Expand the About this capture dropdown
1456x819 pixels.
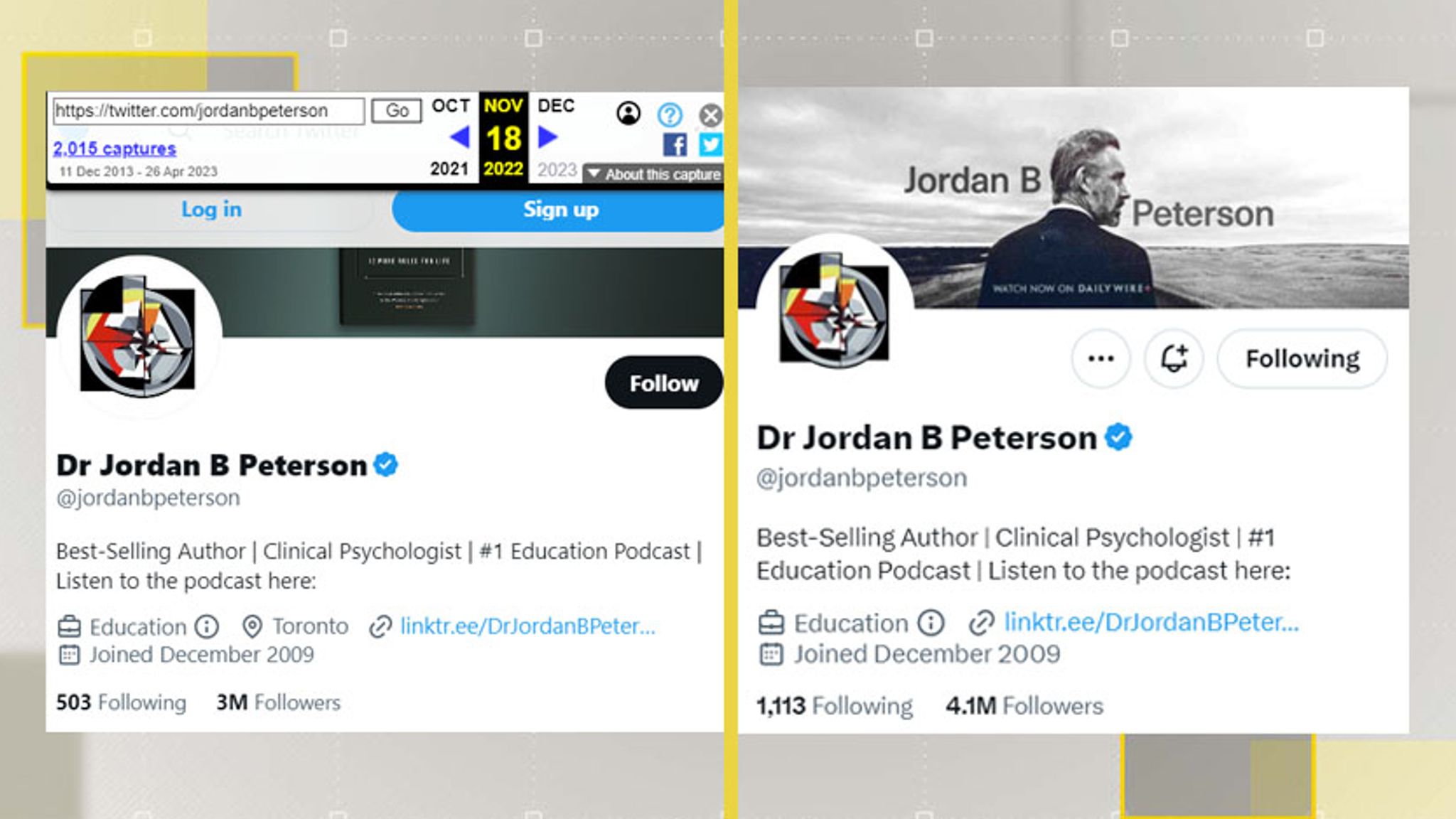click(653, 174)
